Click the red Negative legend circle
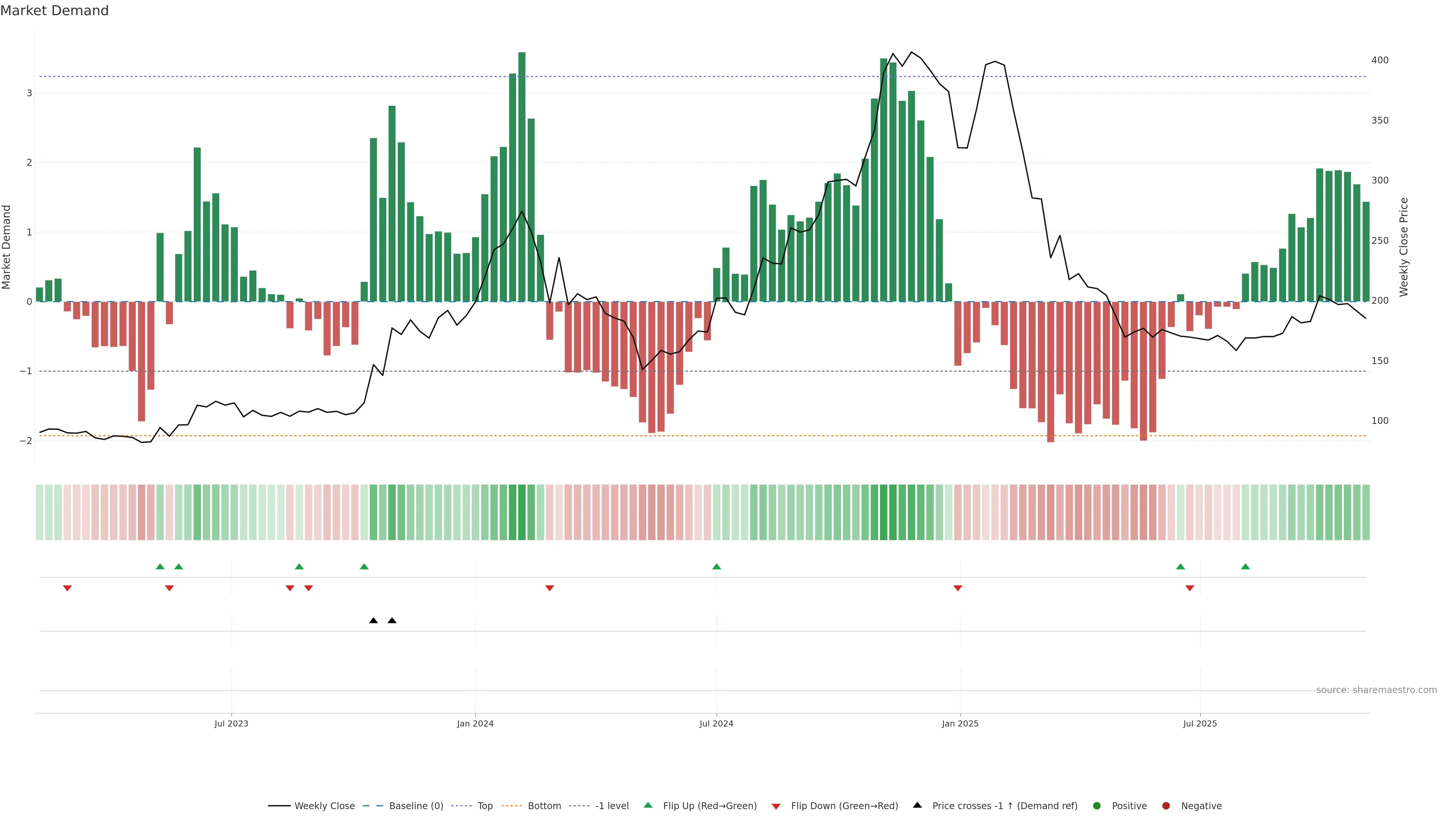Image resolution: width=1456 pixels, height=819 pixels. coord(1166,806)
